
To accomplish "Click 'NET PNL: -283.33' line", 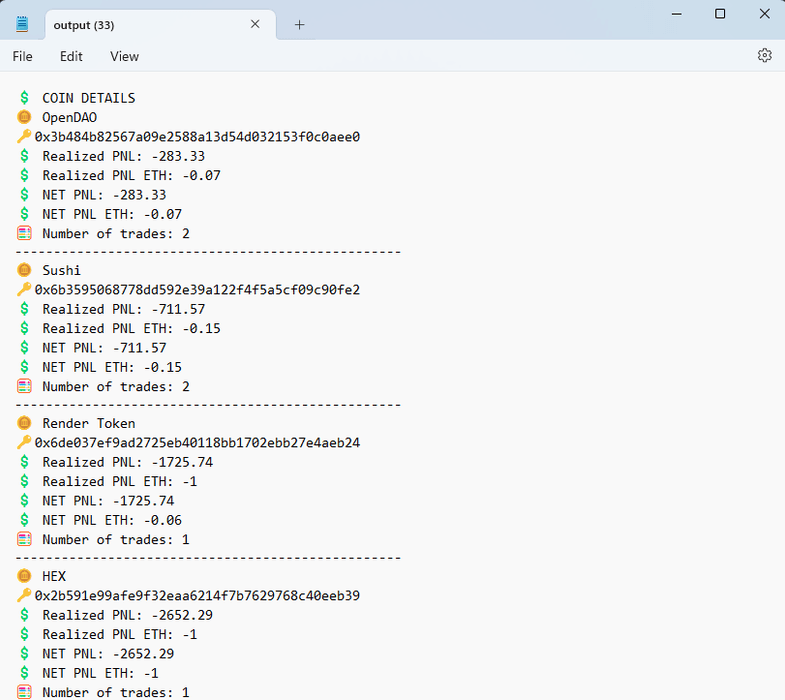I will click(x=104, y=195).
